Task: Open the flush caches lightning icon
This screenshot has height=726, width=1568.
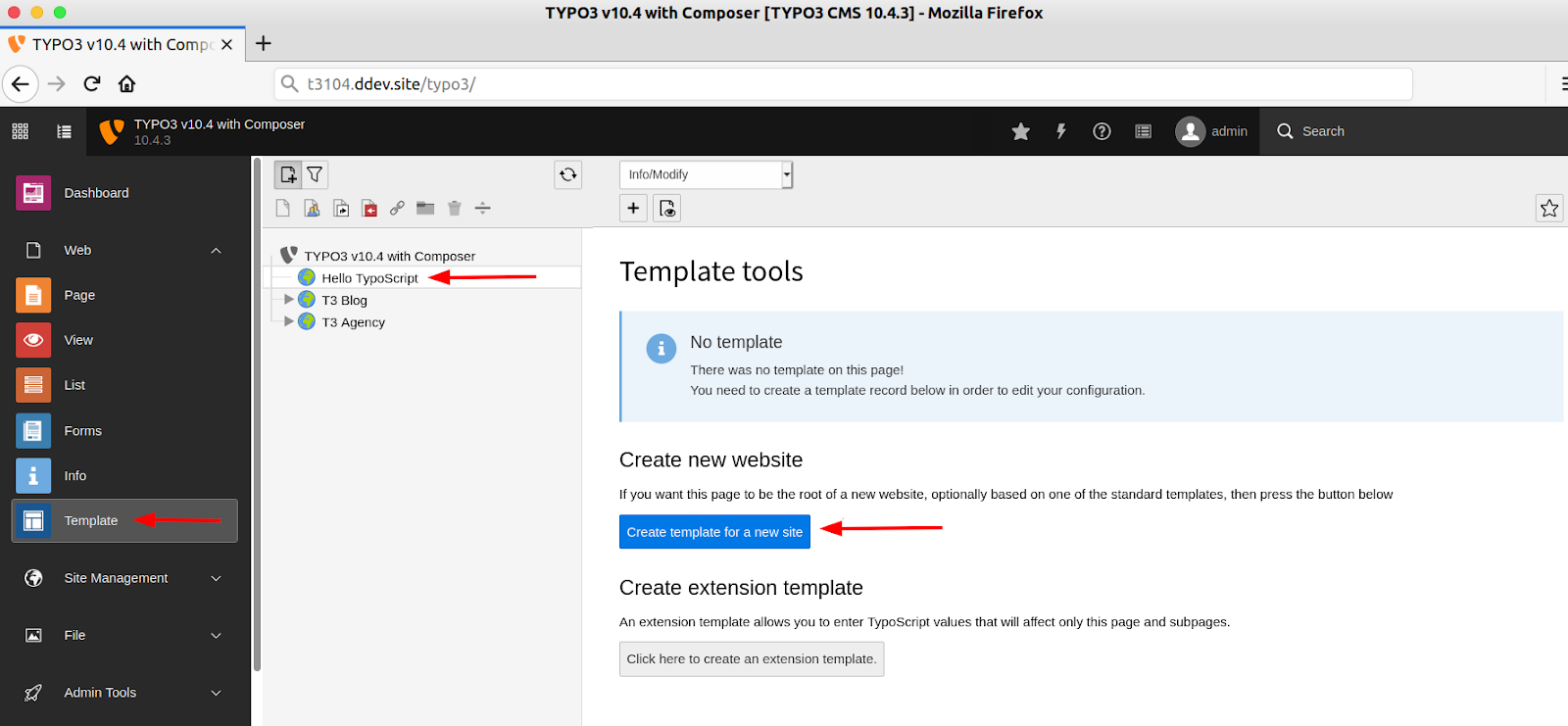Action: [x=1061, y=131]
